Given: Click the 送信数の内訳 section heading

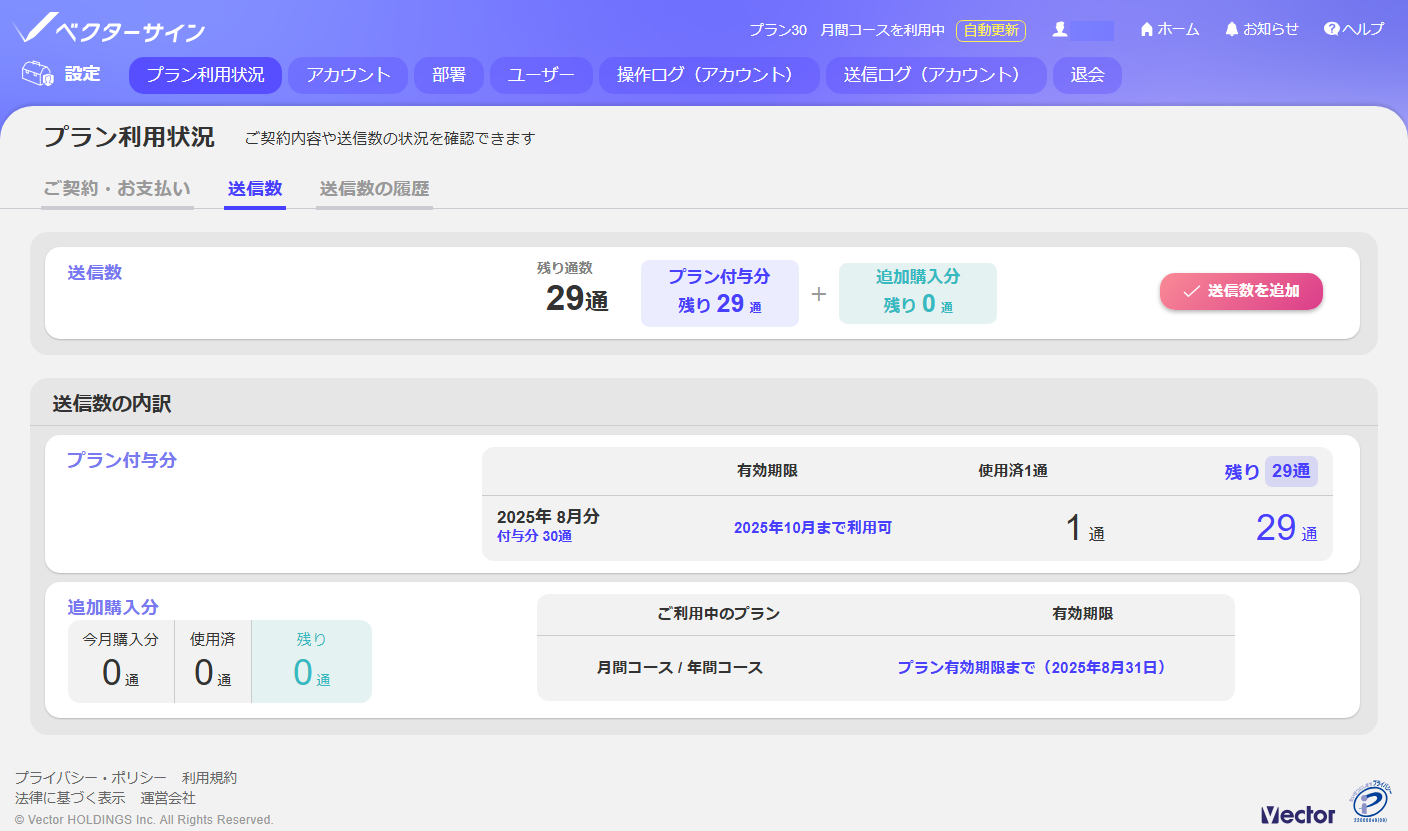Looking at the screenshot, I should [x=112, y=404].
